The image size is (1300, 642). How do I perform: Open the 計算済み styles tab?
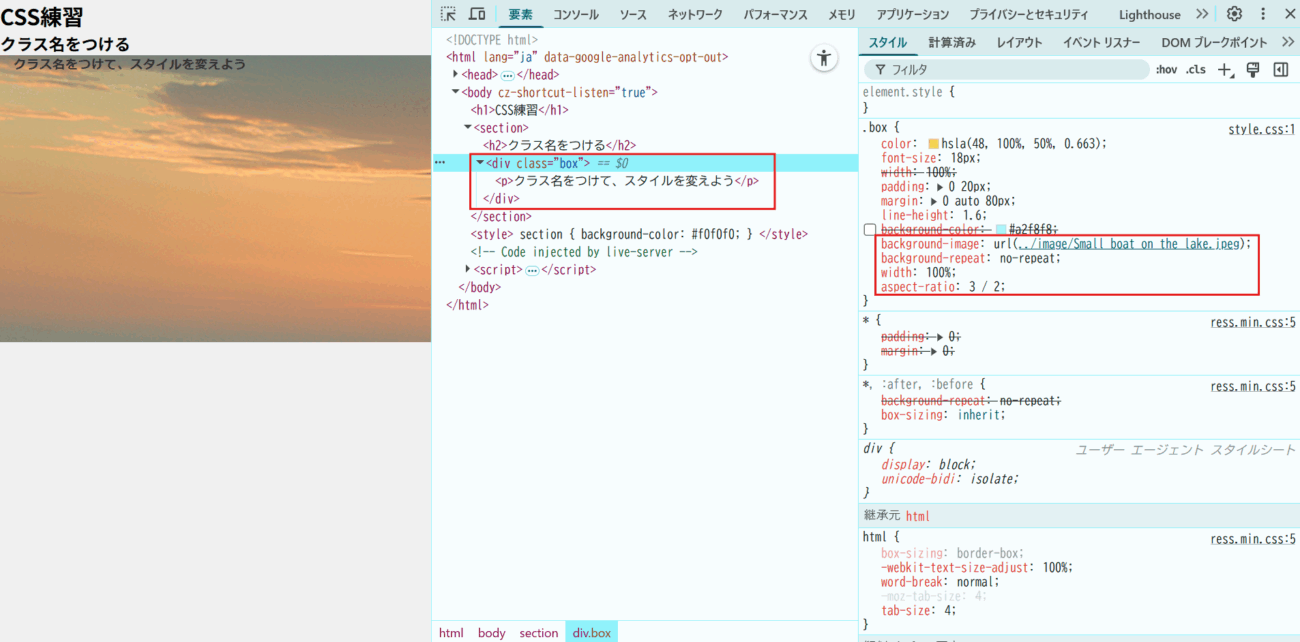tap(951, 42)
